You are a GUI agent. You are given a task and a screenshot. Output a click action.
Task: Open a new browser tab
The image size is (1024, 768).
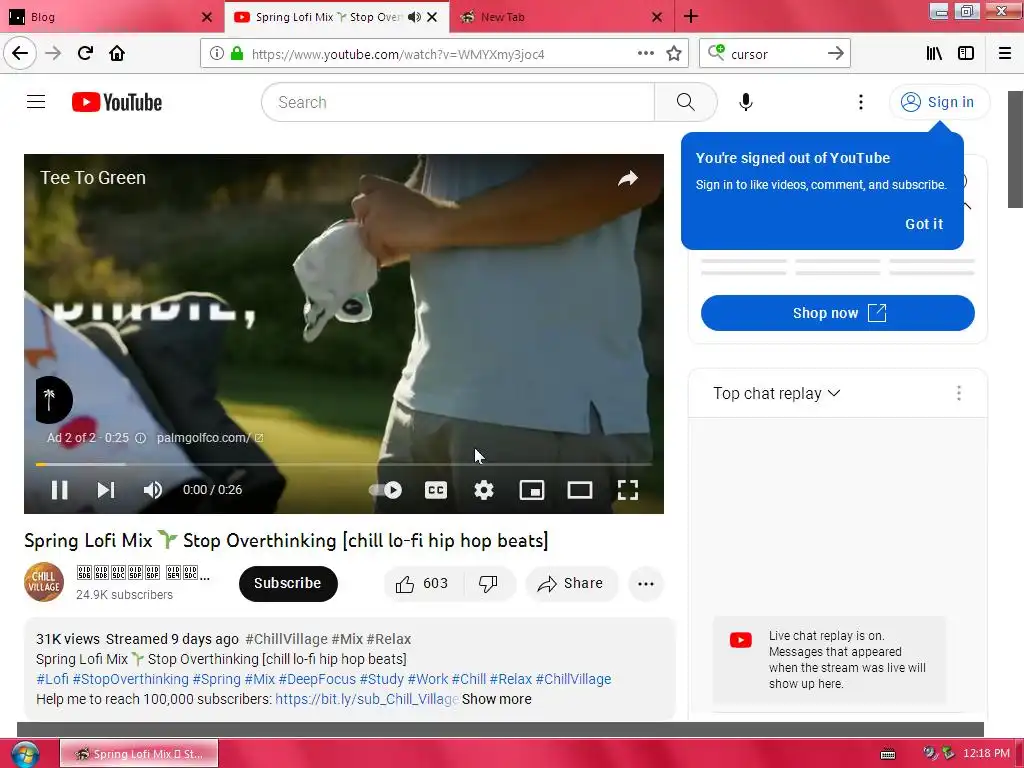[691, 17]
